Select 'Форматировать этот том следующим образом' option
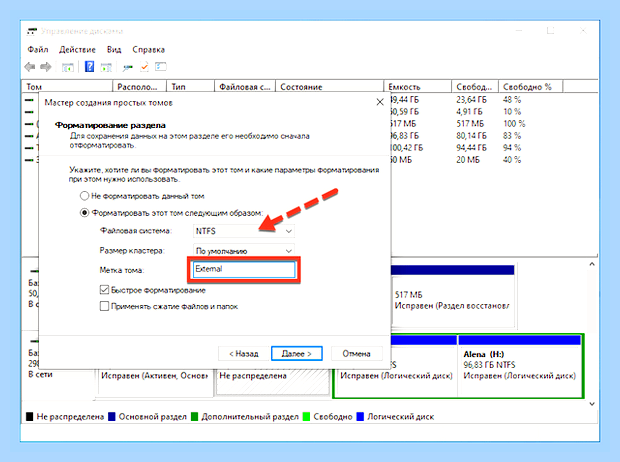 (84, 213)
